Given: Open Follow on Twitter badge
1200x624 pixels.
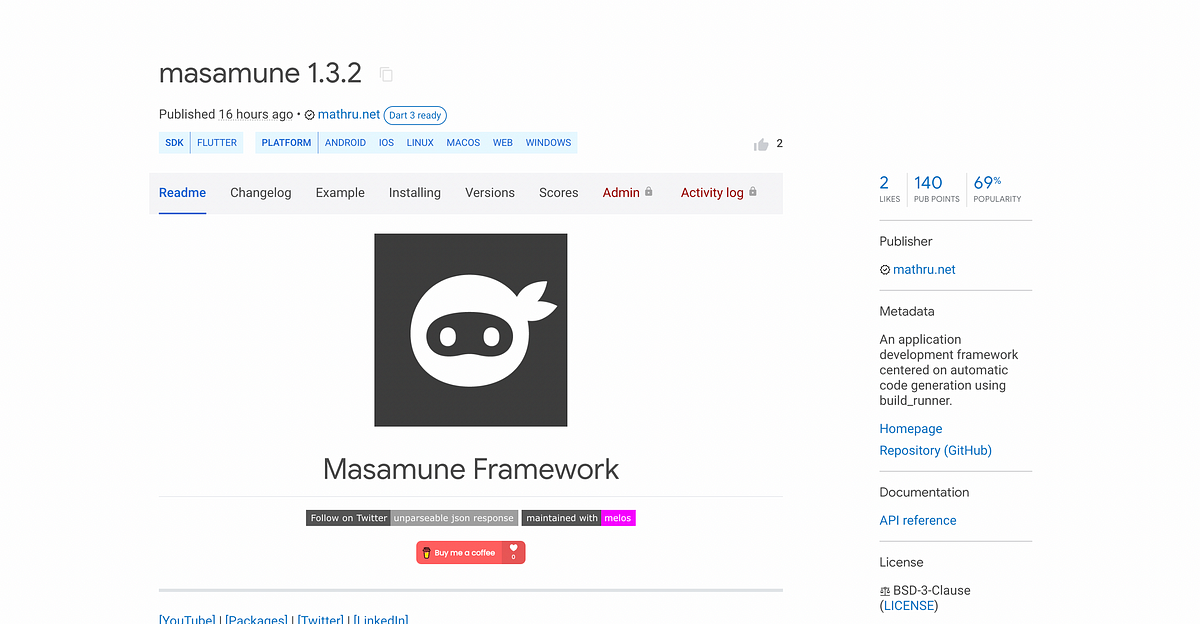Looking at the screenshot, I should [x=412, y=518].
